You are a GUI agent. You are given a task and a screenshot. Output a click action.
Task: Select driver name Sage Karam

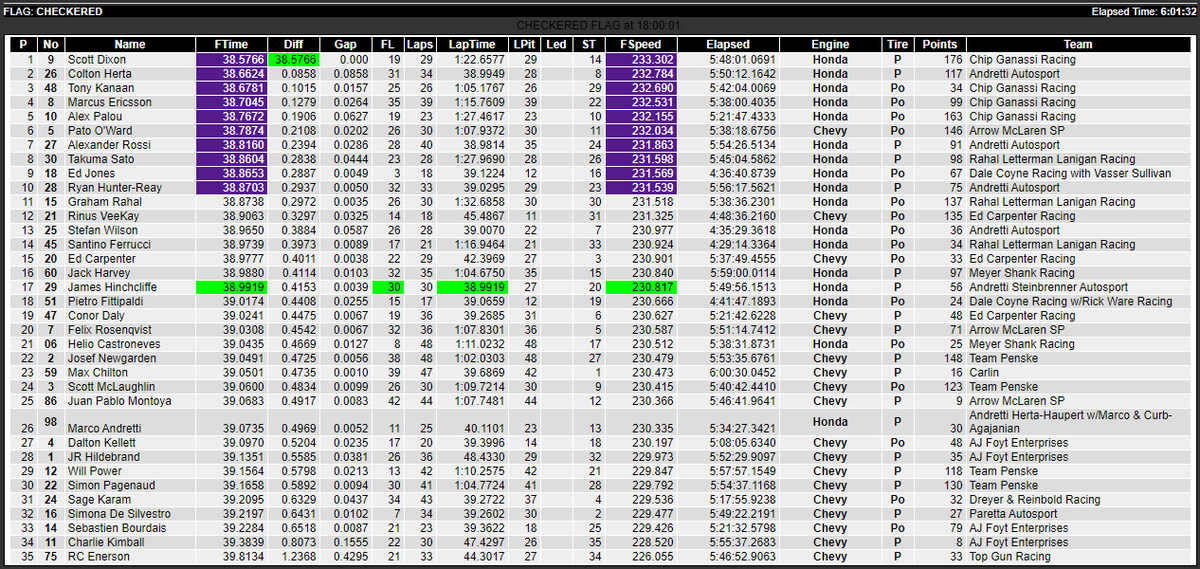pos(96,500)
